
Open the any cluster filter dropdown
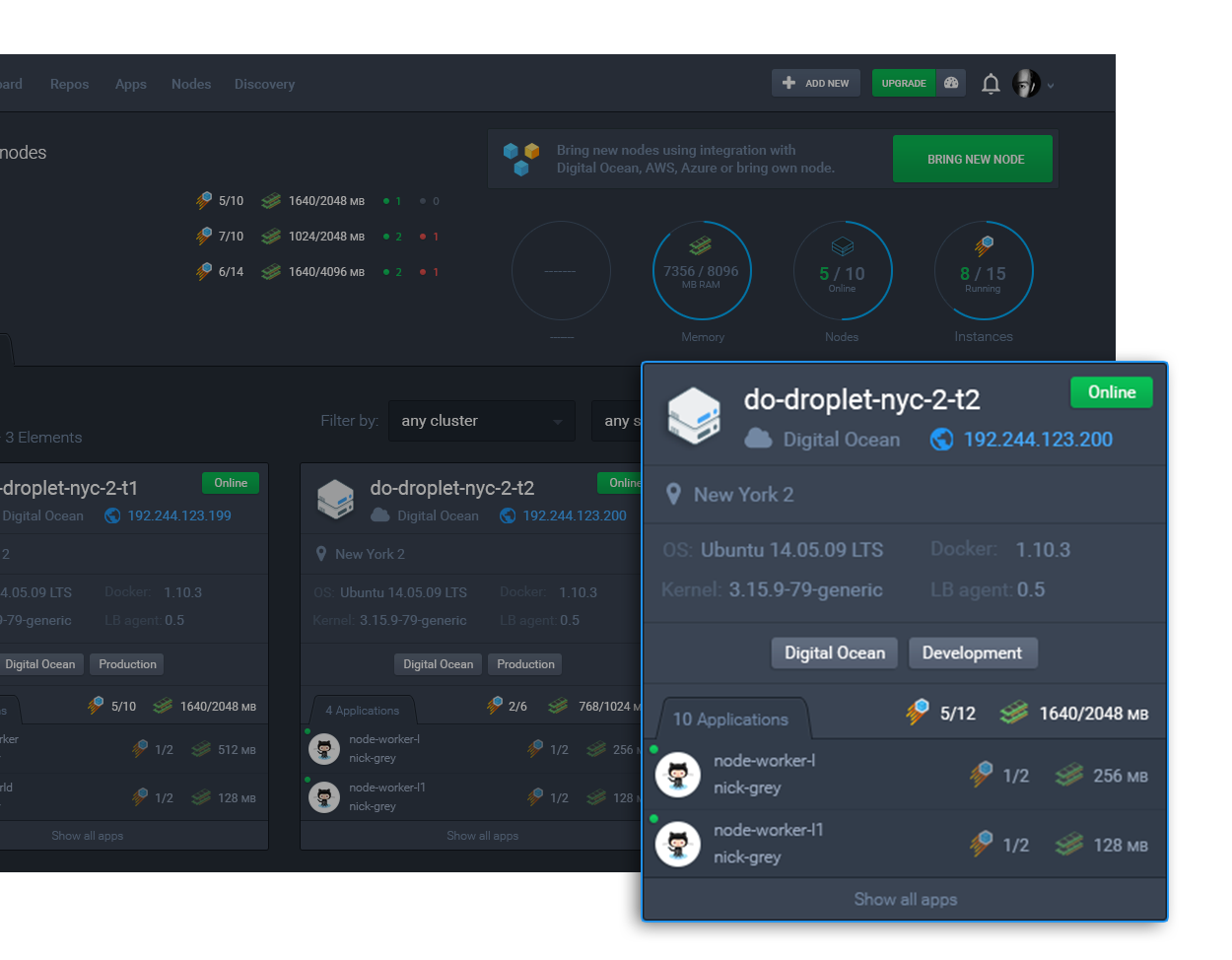481,421
